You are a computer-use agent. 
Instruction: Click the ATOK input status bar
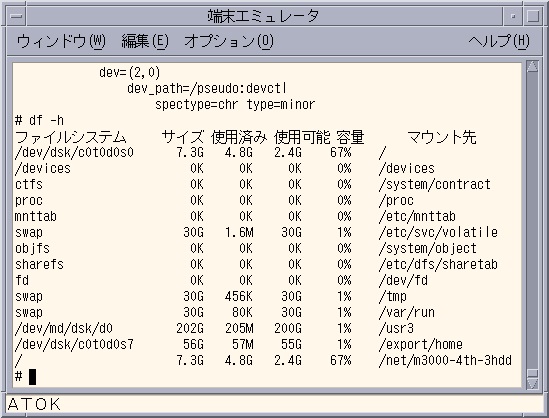(x=274, y=404)
